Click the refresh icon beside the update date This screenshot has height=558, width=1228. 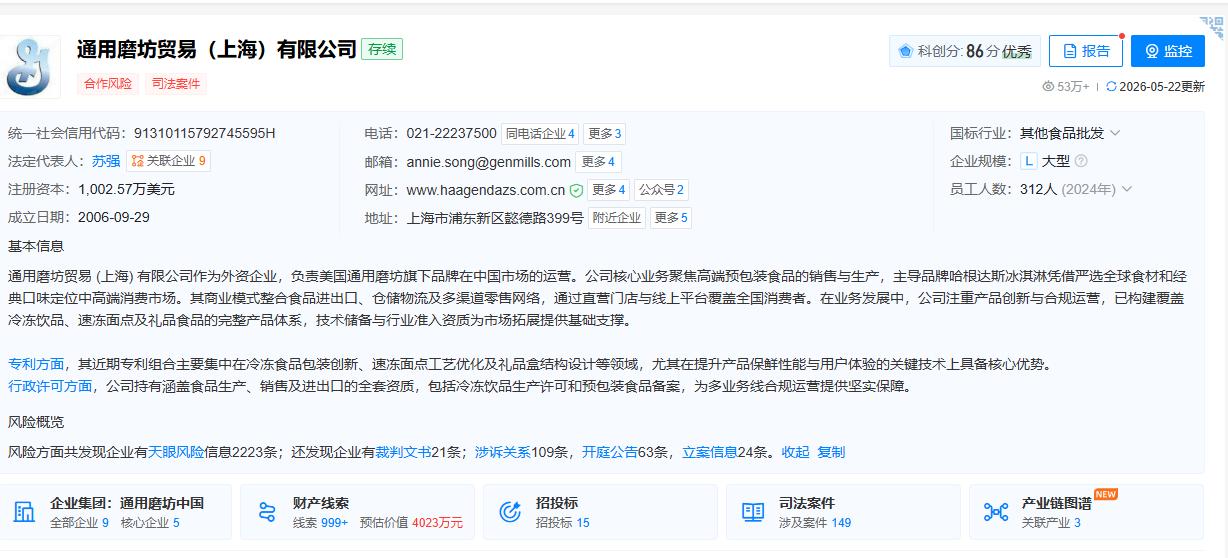pyautogui.click(x=1111, y=87)
